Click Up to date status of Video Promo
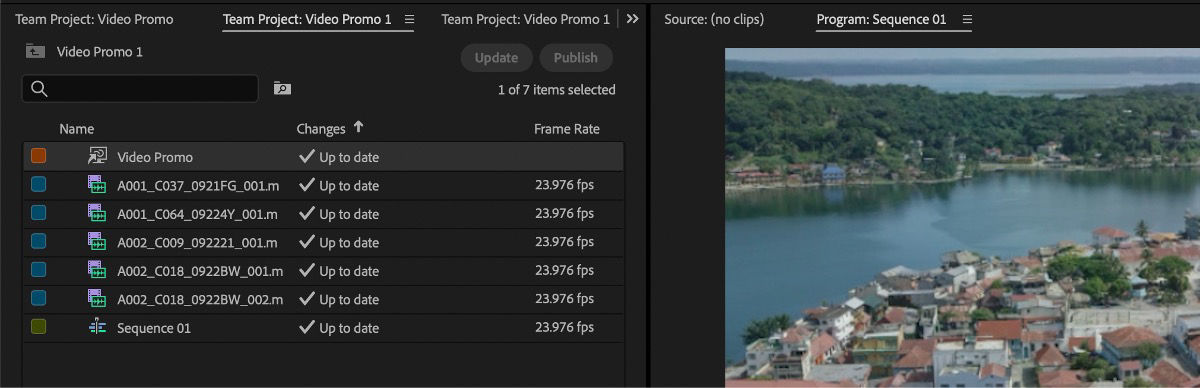This screenshot has height=388, width=1200. click(339, 157)
